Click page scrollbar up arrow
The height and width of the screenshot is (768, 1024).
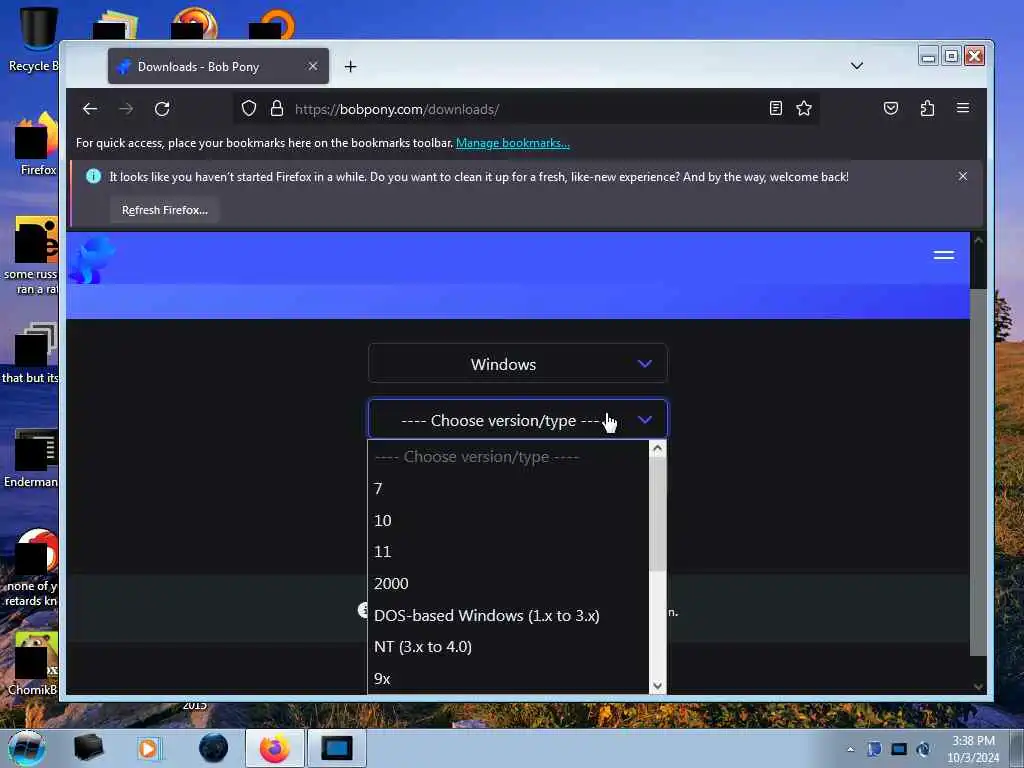tap(978, 240)
